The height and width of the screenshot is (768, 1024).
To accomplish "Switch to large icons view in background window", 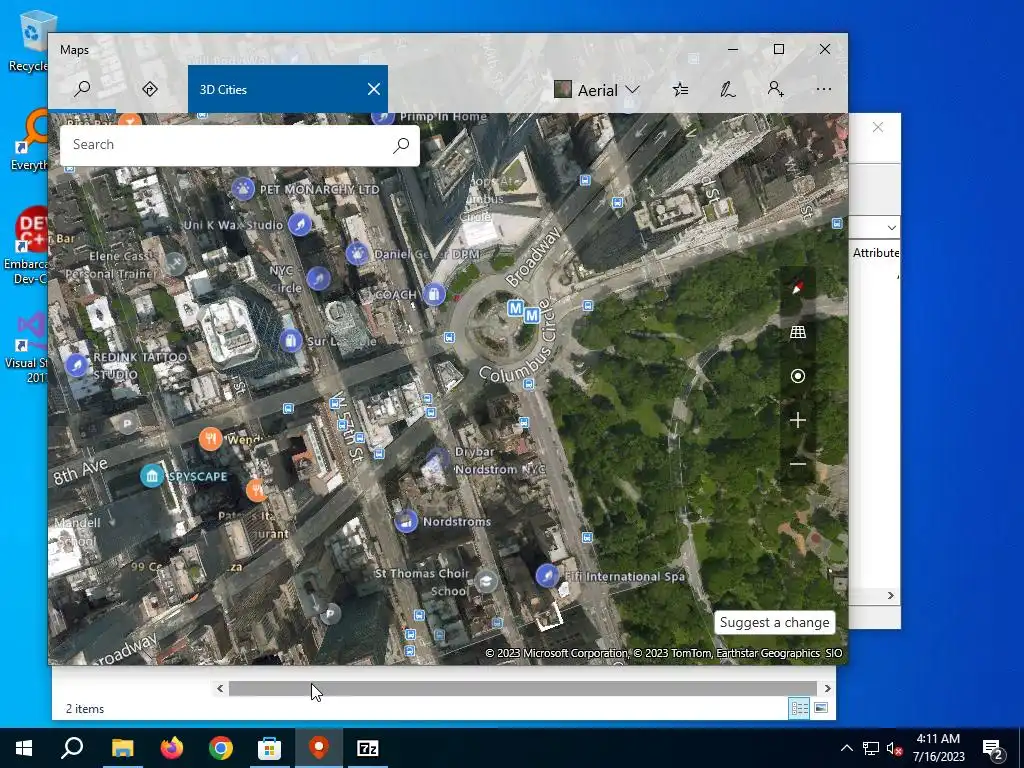I will click(821, 708).
